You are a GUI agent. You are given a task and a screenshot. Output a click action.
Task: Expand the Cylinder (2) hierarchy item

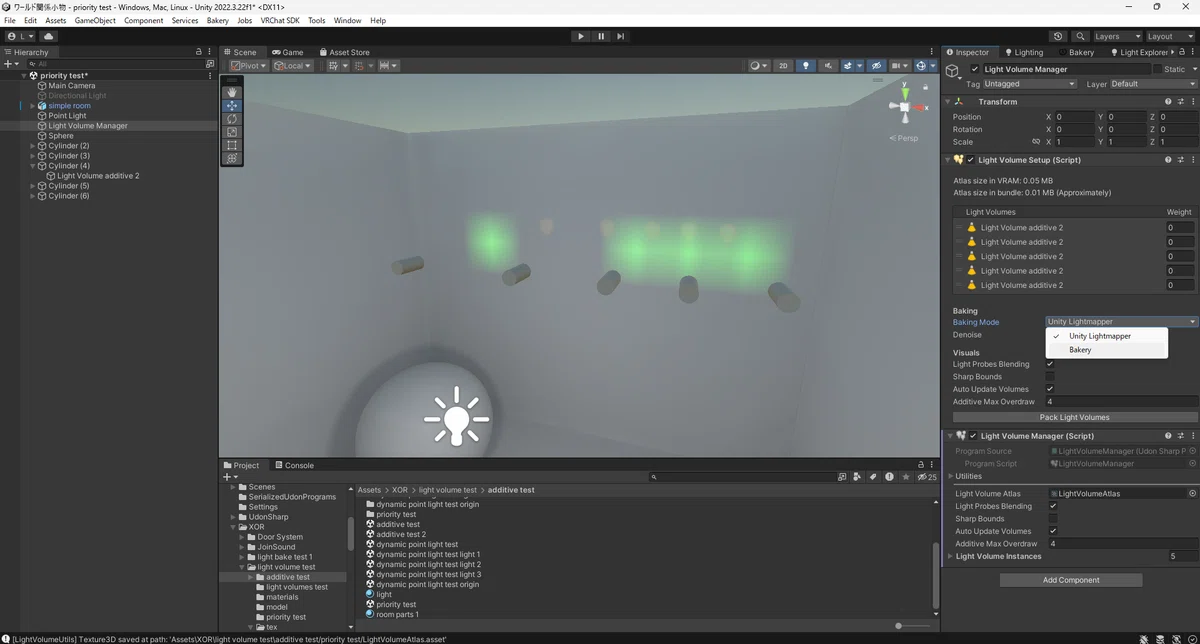[x=32, y=146]
